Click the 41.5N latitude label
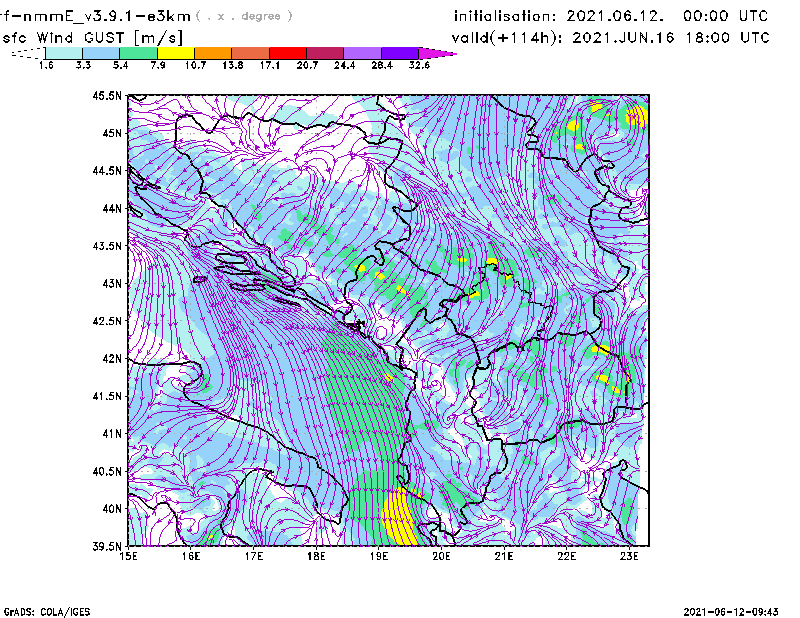The width and height of the screenshot is (800, 618). click(x=108, y=396)
